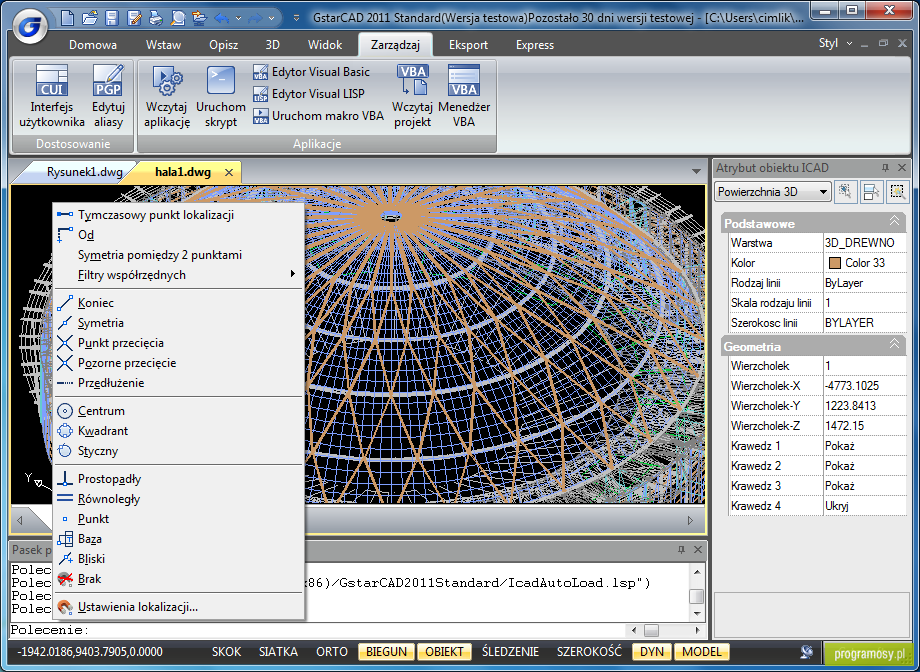Open Edytor Visual LISP
This screenshot has height=672, width=920.
pos(309,94)
